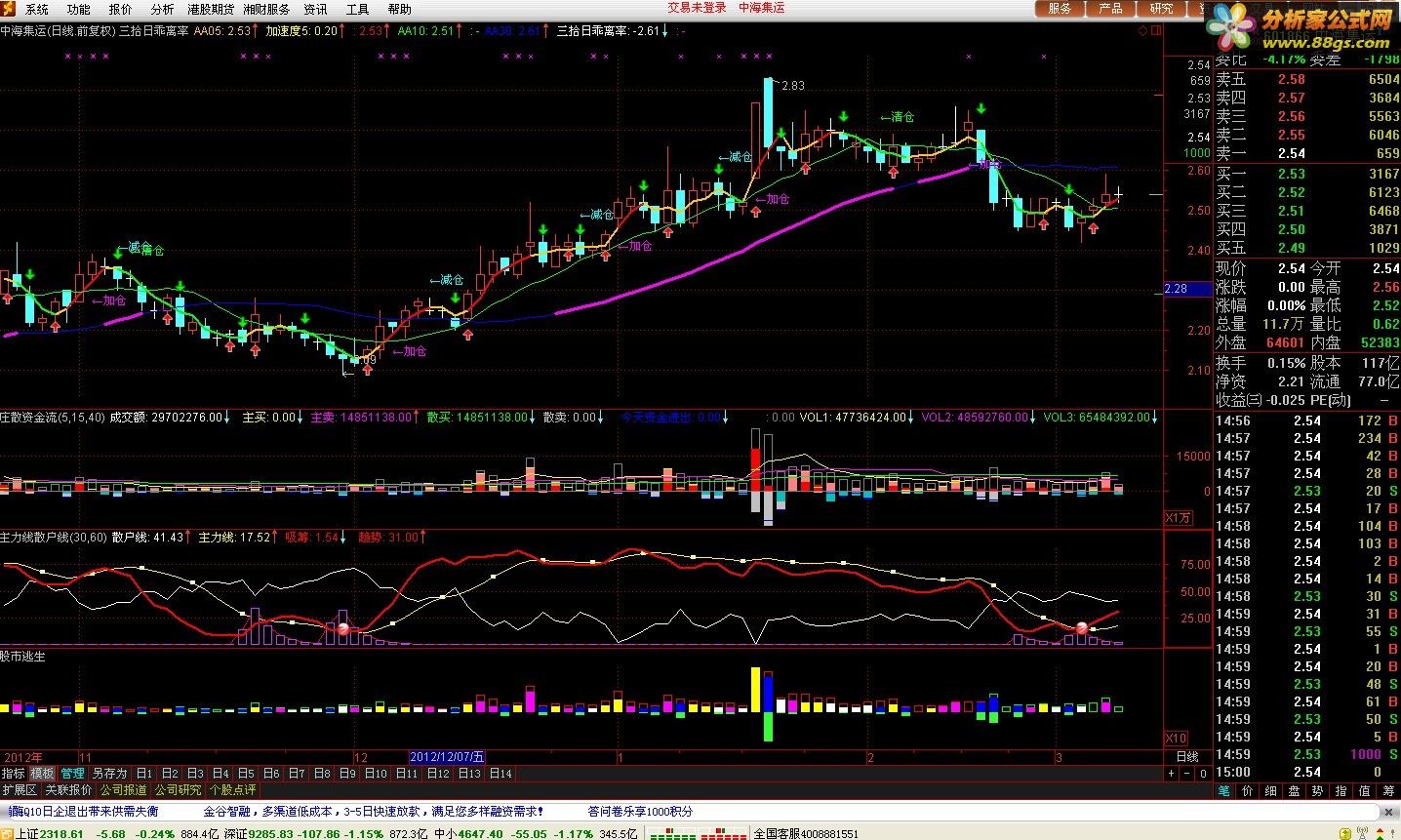Click the 交易未登录 link
This screenshot has height=840, width=1401.
pos(697,8)
